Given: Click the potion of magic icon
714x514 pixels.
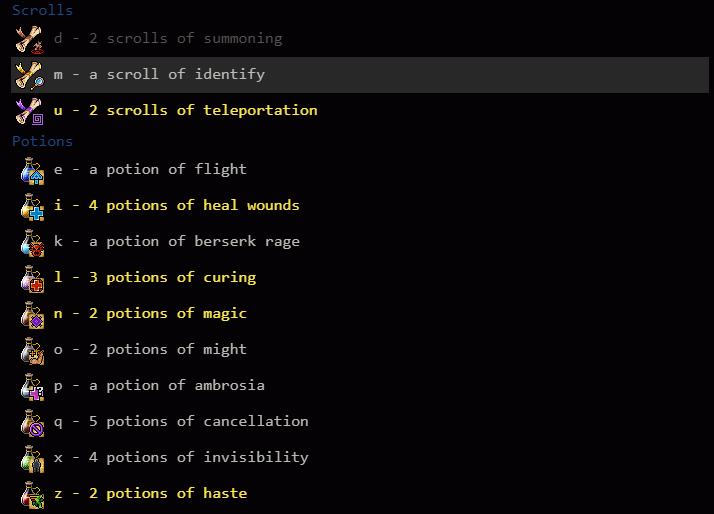Looking at the screenshot, I should [32, 315].
